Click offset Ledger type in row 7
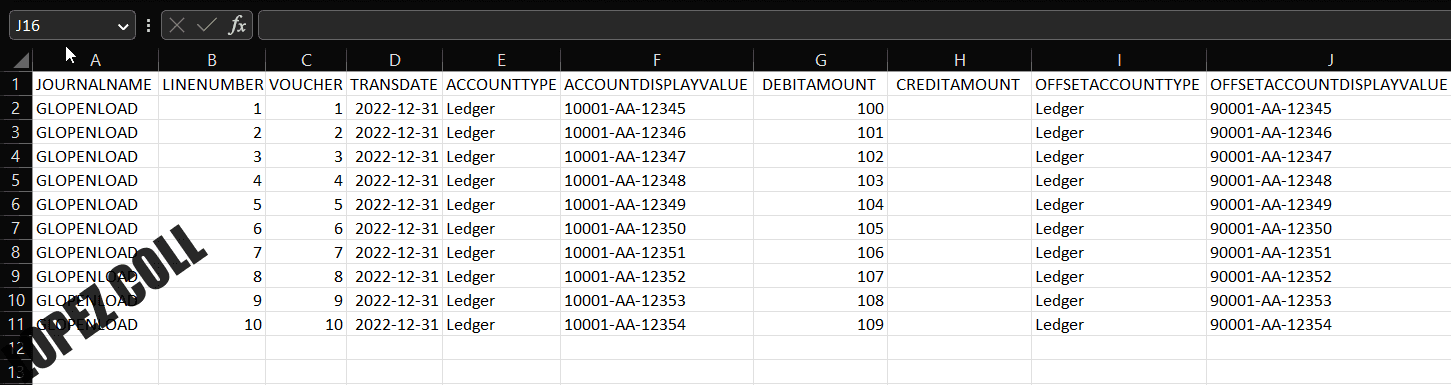 coord(1119,228)
